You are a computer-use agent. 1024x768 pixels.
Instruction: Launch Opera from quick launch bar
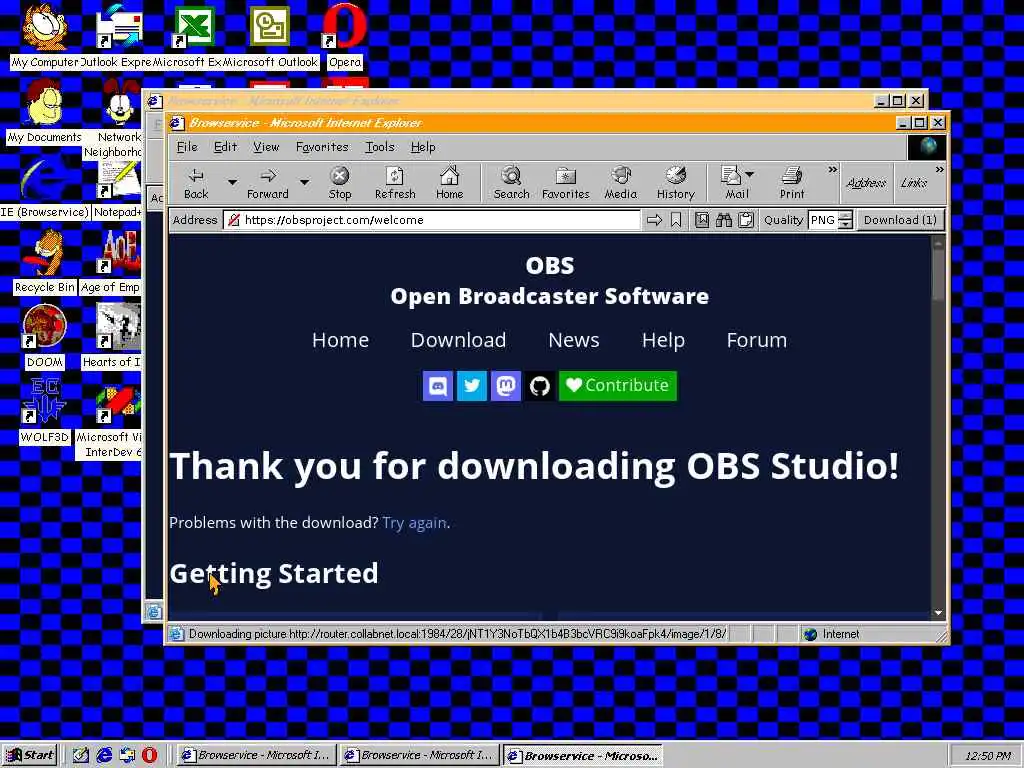(x=150, y=755)
